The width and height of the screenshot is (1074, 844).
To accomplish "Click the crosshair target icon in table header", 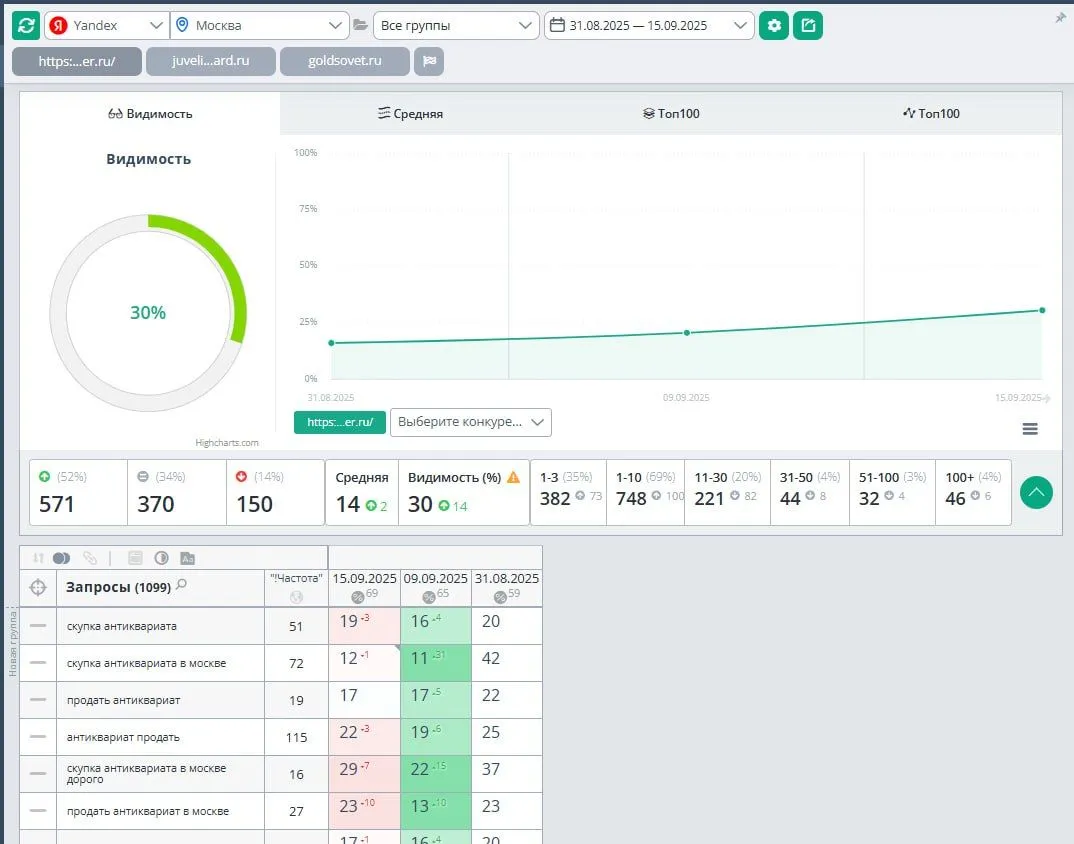I will click(38, 587).
